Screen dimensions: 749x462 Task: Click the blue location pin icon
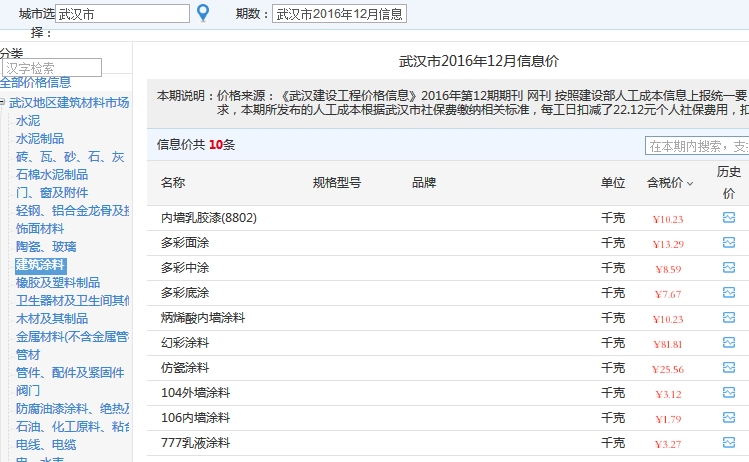(203, 13)
